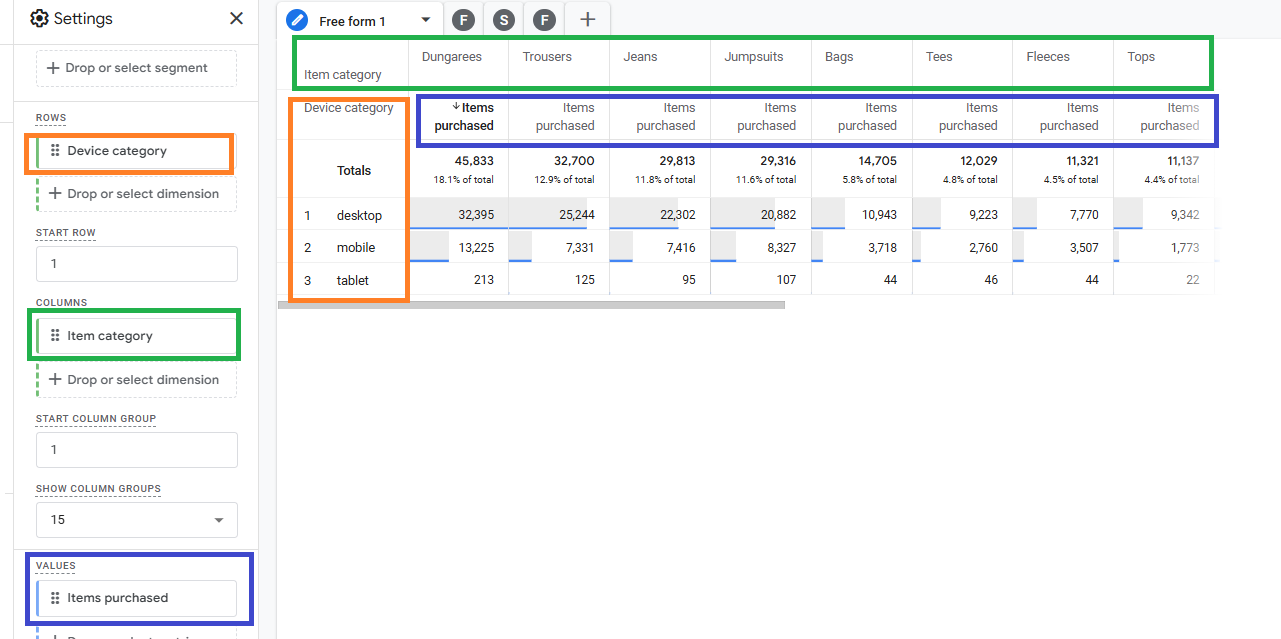Screen dimensions: 1281x639
Task: Select the tablet row label
Action: coord(353,281)
